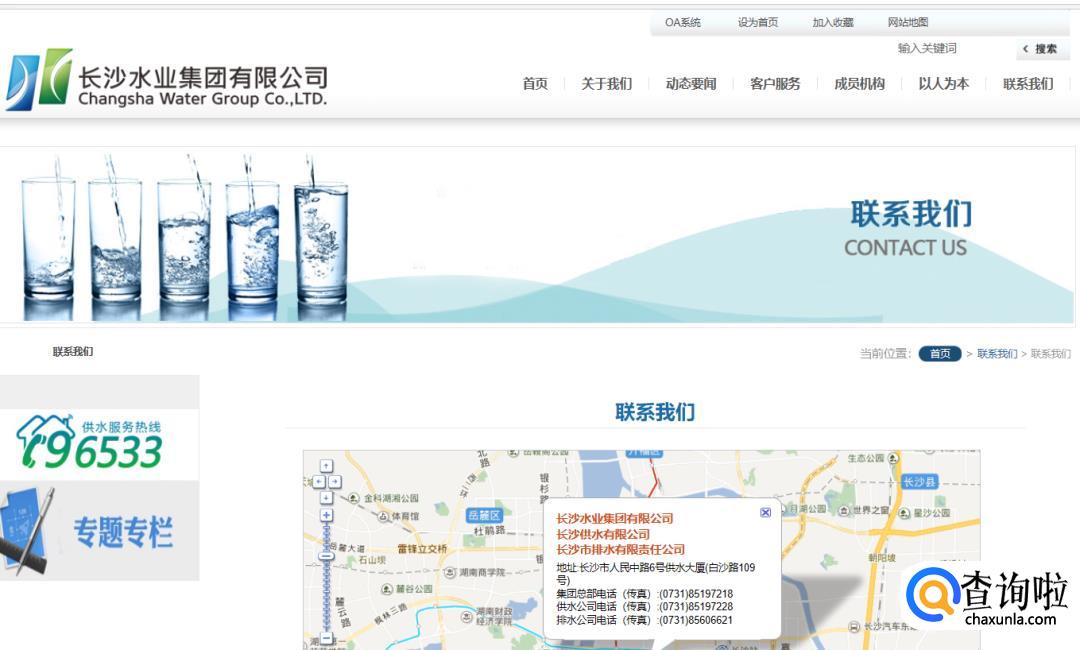Zoom out the map with the bottom minus button
Image resolution: width=1080 pixels, height=650 pixels.
point(326,638)
